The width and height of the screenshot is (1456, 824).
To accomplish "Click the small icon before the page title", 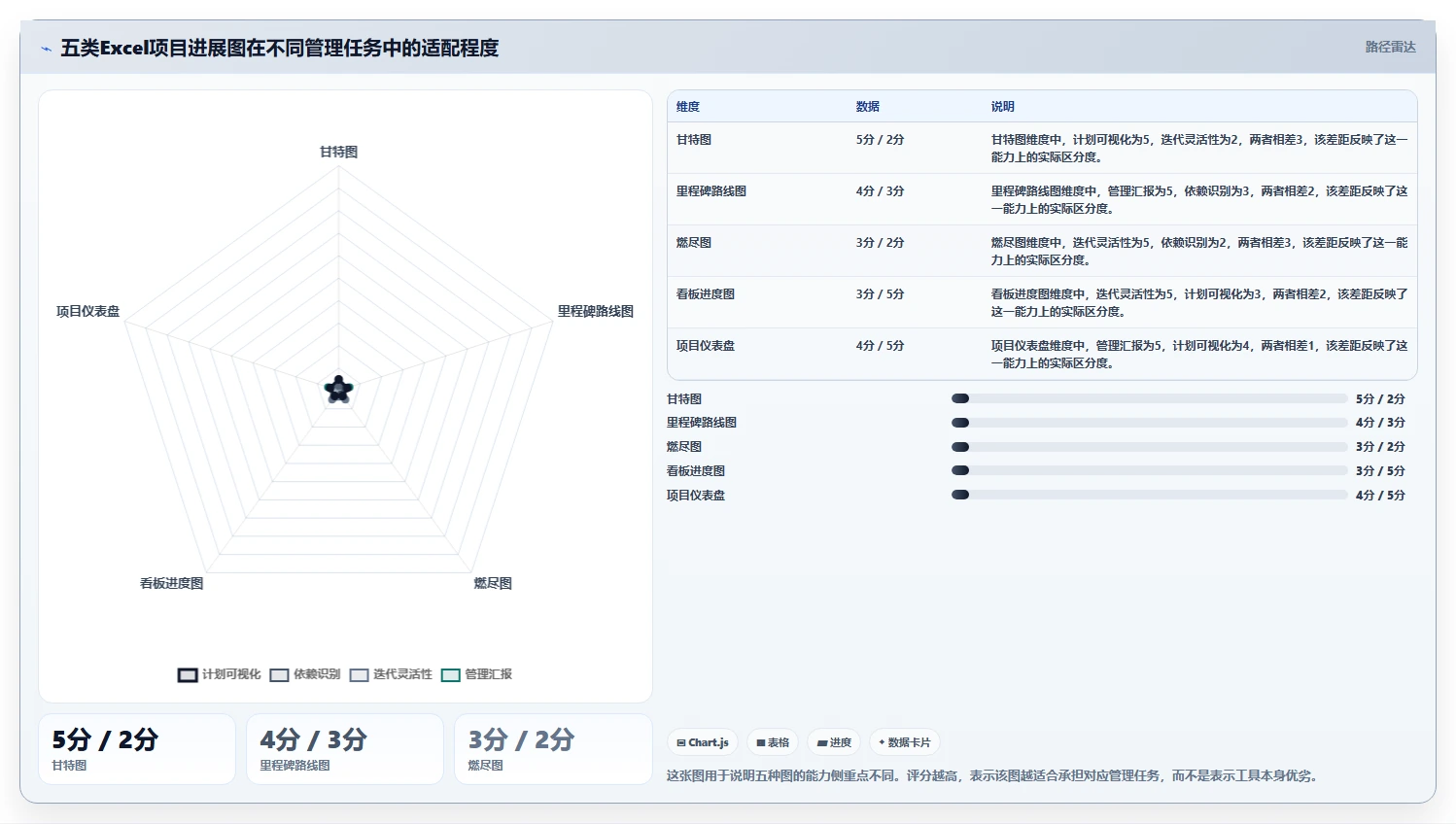I will 46,49.
